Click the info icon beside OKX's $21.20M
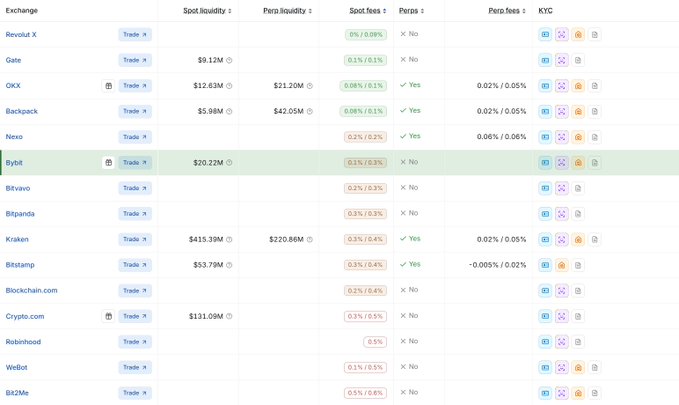Image resolution: width=679 pixels, height=405 pixels. pos(310,86)
